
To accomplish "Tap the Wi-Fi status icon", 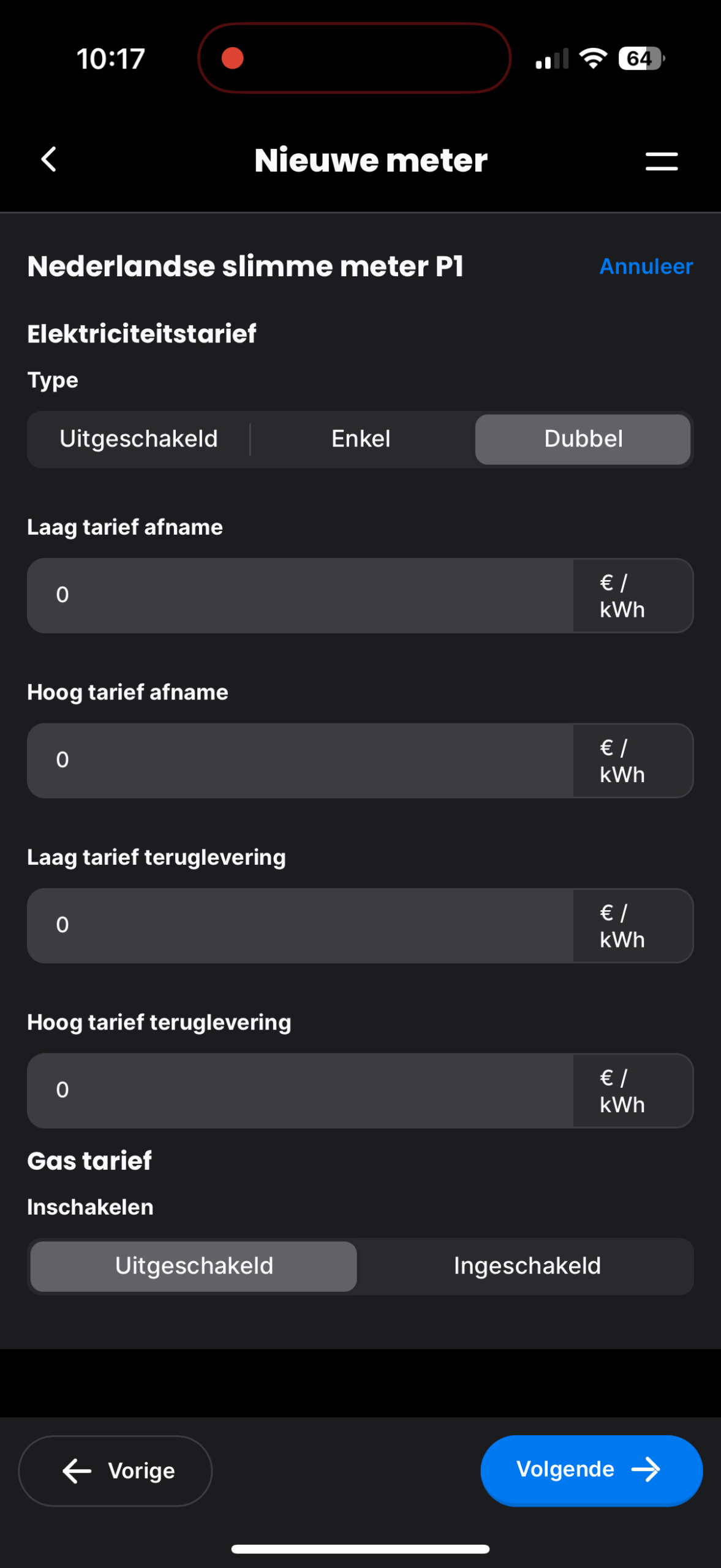I will click(x=592, y=59).
